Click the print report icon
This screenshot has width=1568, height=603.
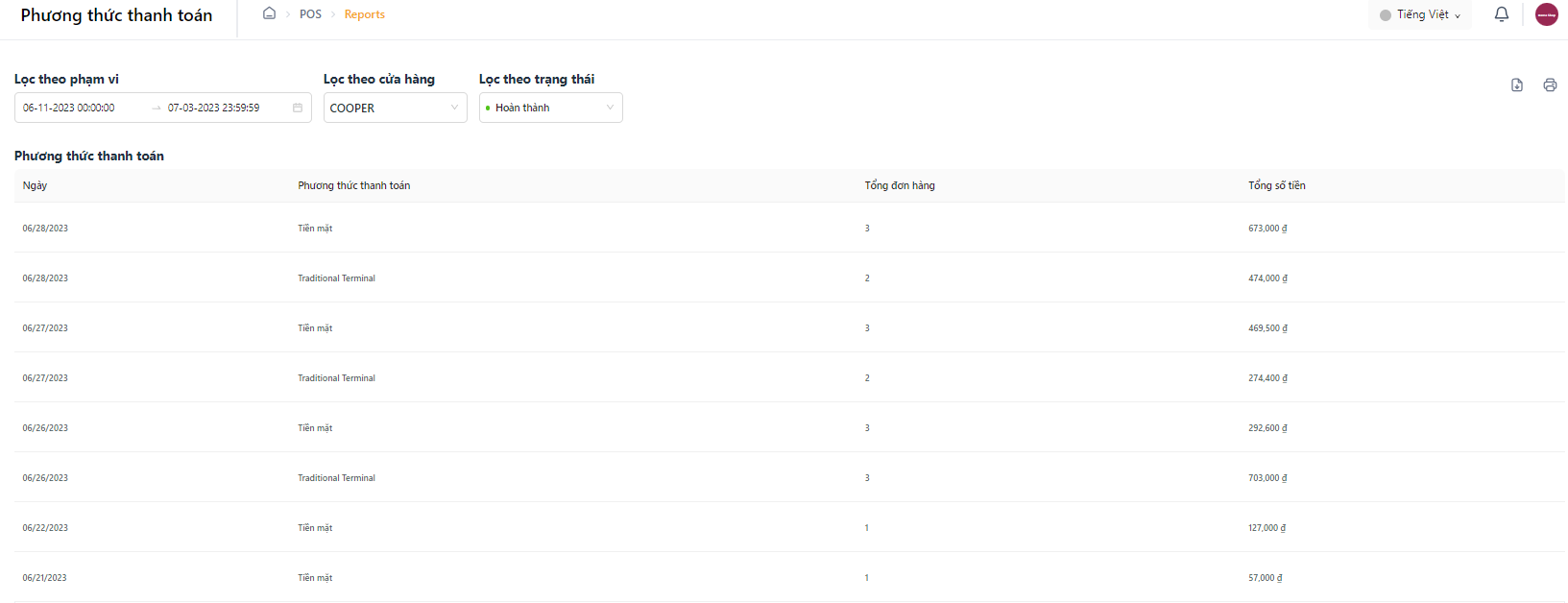pyautogui.click(x=1550, y=84)
